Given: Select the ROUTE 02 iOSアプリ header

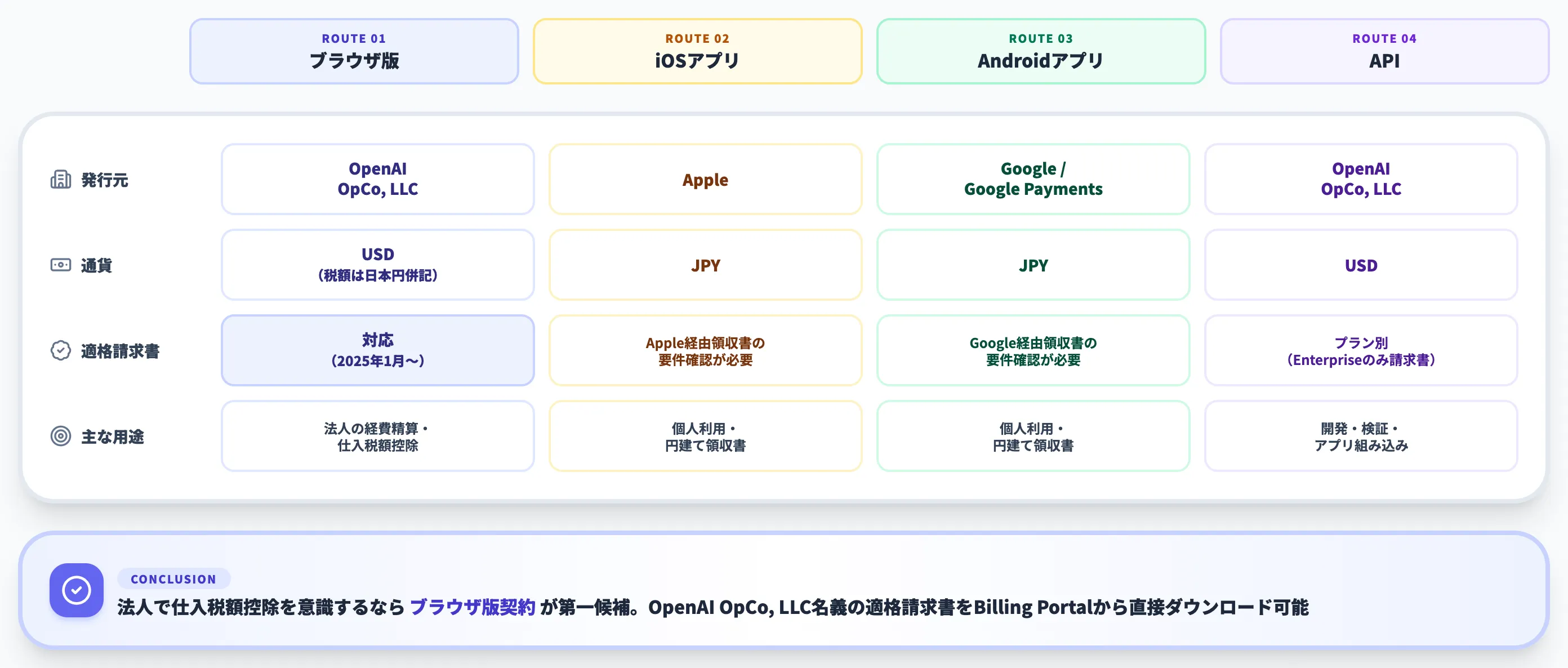Looking at the screenshot, I should pyautogui.click(x=698, y=51).
